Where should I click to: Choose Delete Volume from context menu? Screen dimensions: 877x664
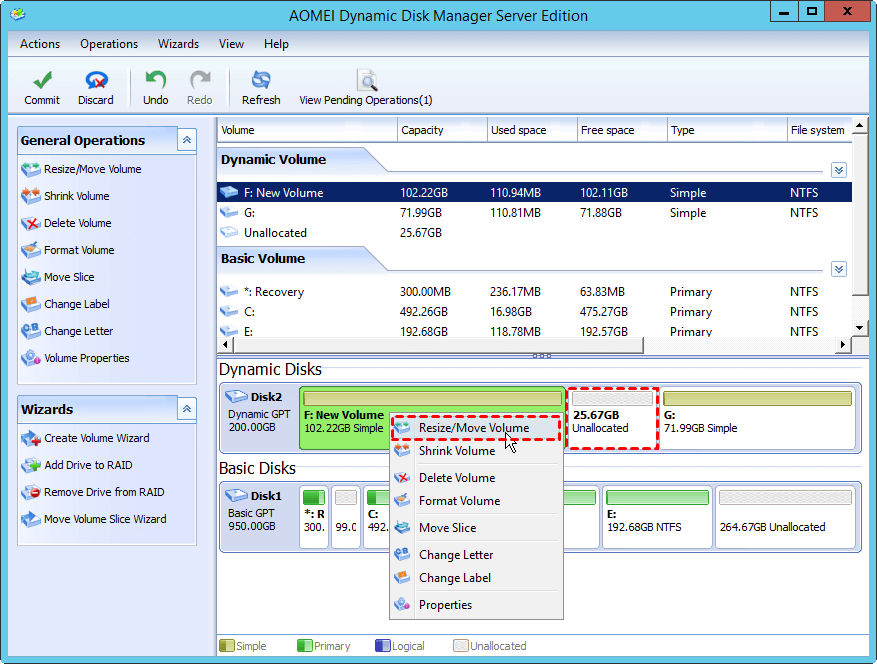pos(476,478)
